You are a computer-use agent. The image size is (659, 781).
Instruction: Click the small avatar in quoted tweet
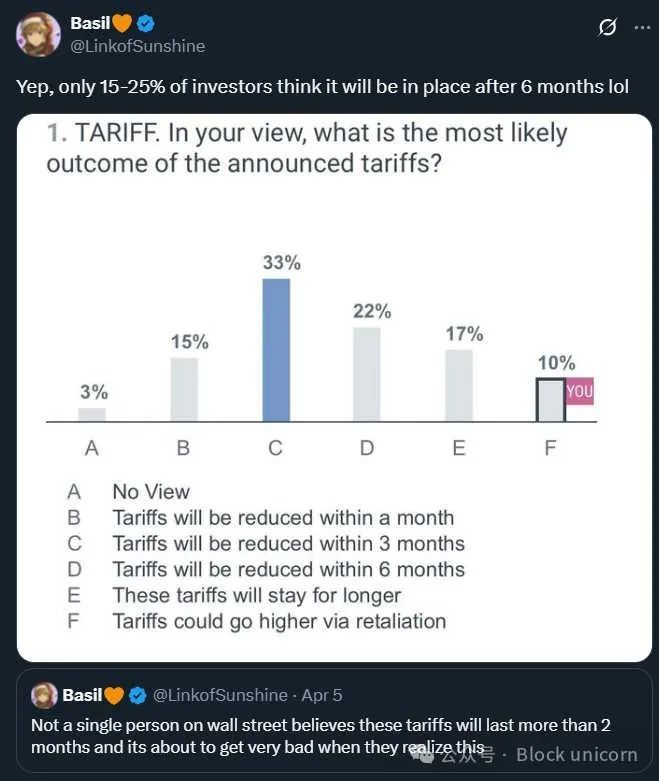tap(44, 695)
